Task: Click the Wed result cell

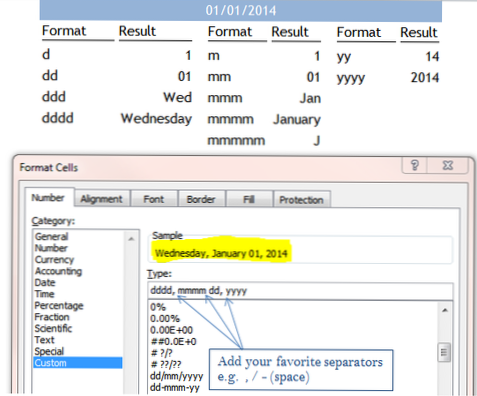Action: 177,97
